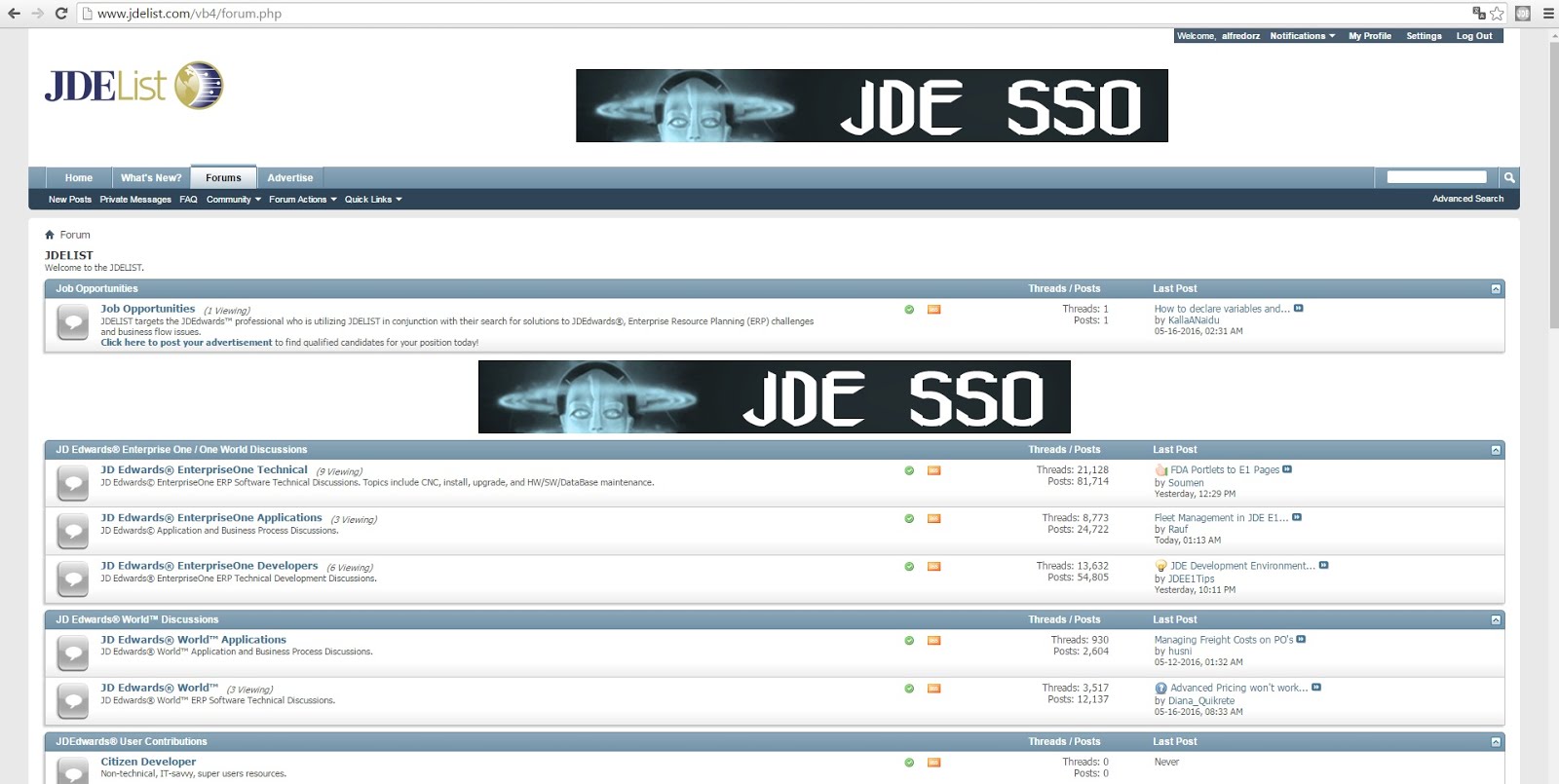This screenshot has width=1559, height=784.
Task: Open Settings in top bar
Action: click(1424, 36)
